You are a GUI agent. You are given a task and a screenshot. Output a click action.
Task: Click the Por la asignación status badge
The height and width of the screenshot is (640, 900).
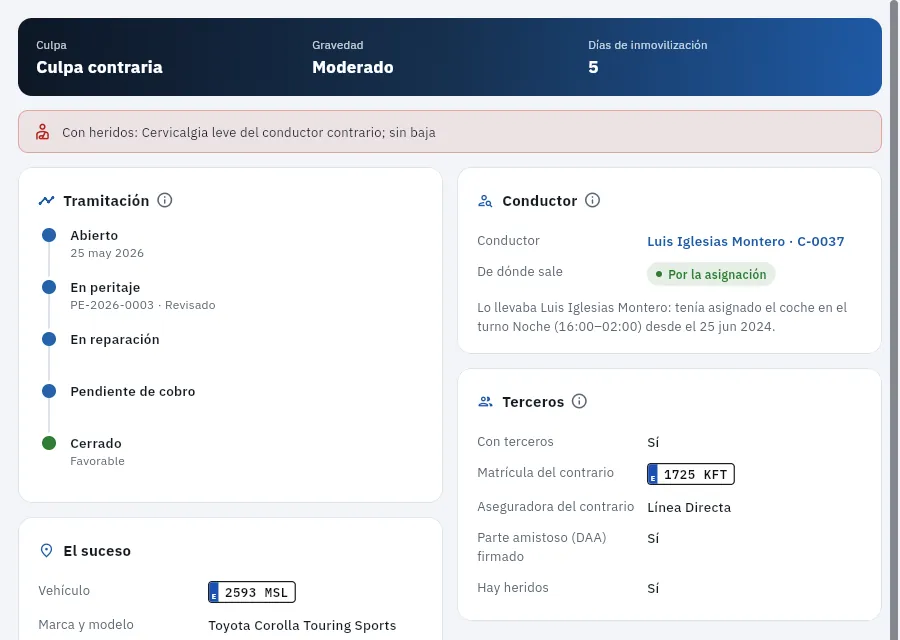pyautogui.click(x=711, y=274)
